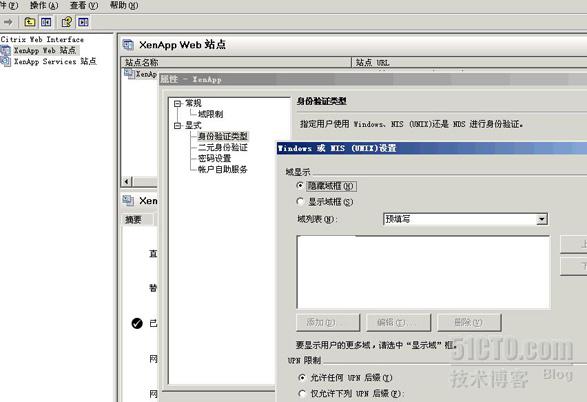Click the up-one-level folder toolbar icon
Screen dimensions: 587x402
(x=30, y=22)
